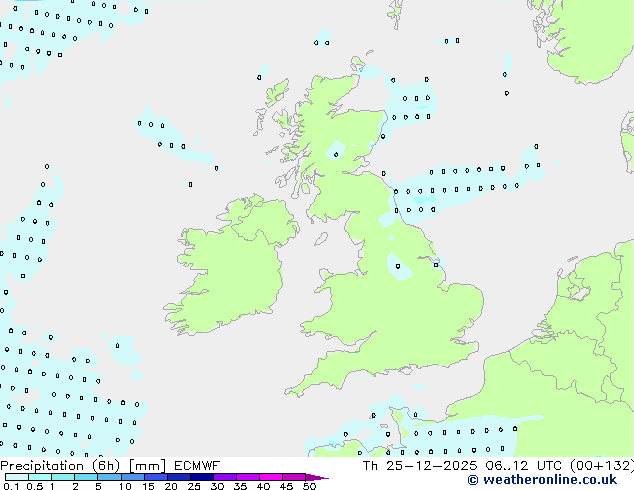Click the legend value label '0.1'
Viewport: 634px width, 490px height.
click(11, 486)
